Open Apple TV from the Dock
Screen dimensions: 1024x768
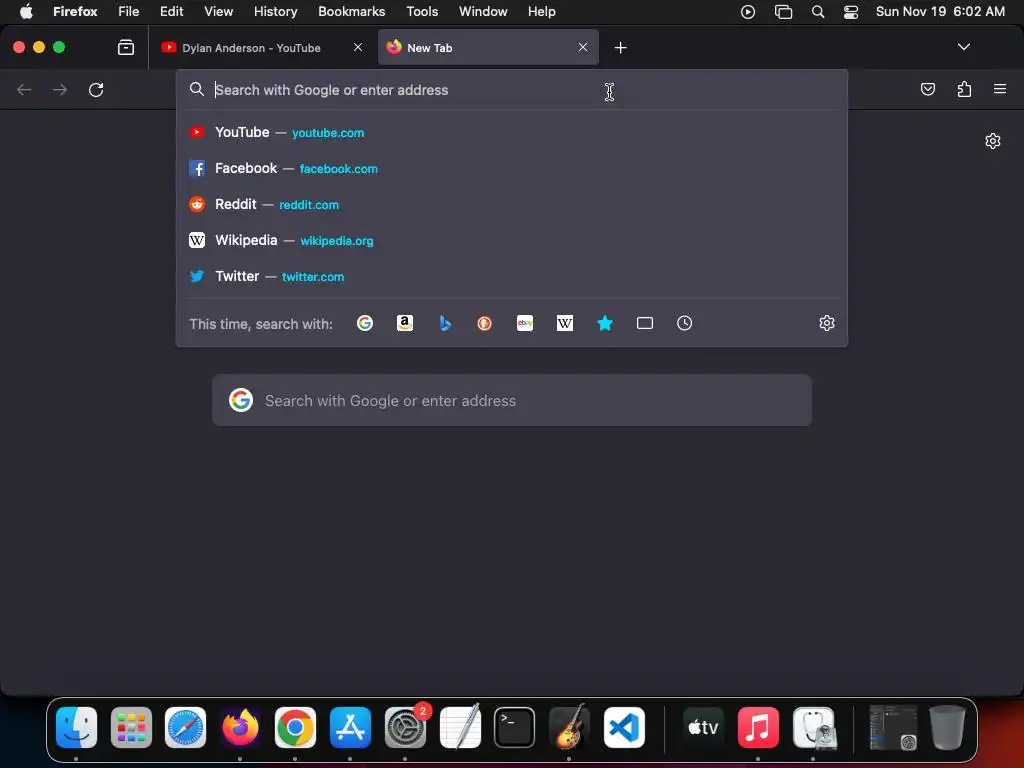tap(703, 728)
